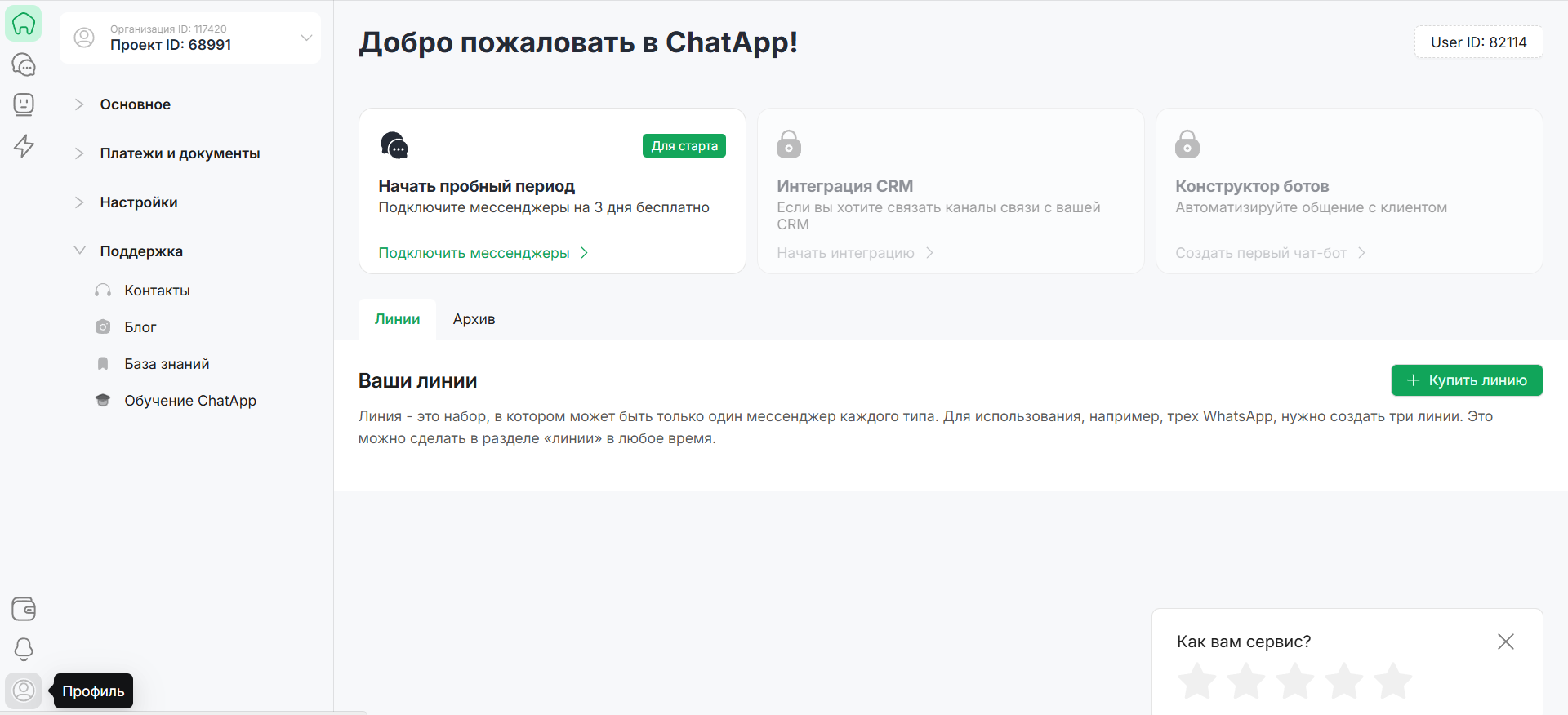Select the Линии tab
1568x715 pixels.
click(x=397, y=319)
